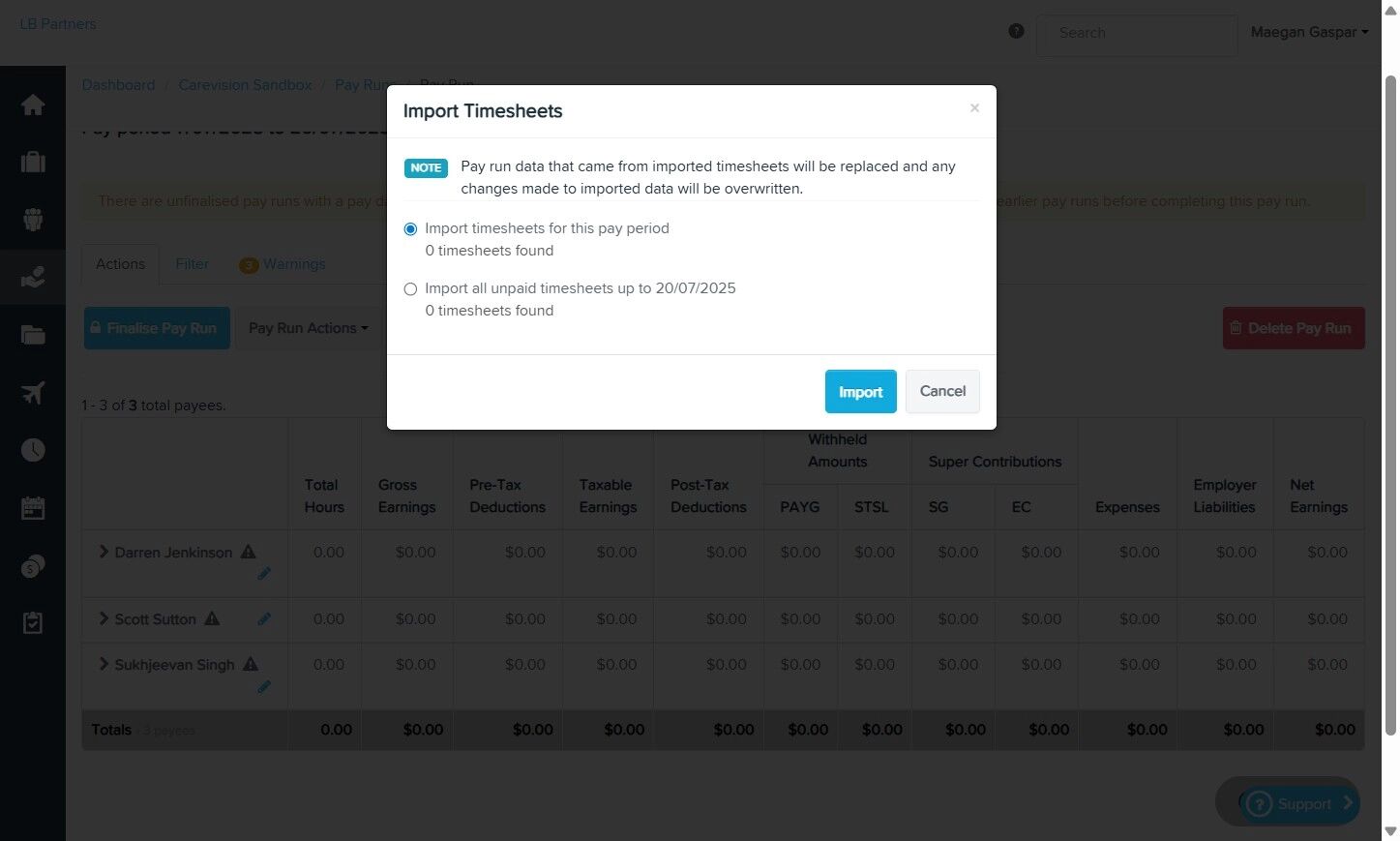Image resolution: width=1400 pixels, height=841 pixels.
Task: Open the briefcase icon in the sidebar
Action: (x=33, y=162)
